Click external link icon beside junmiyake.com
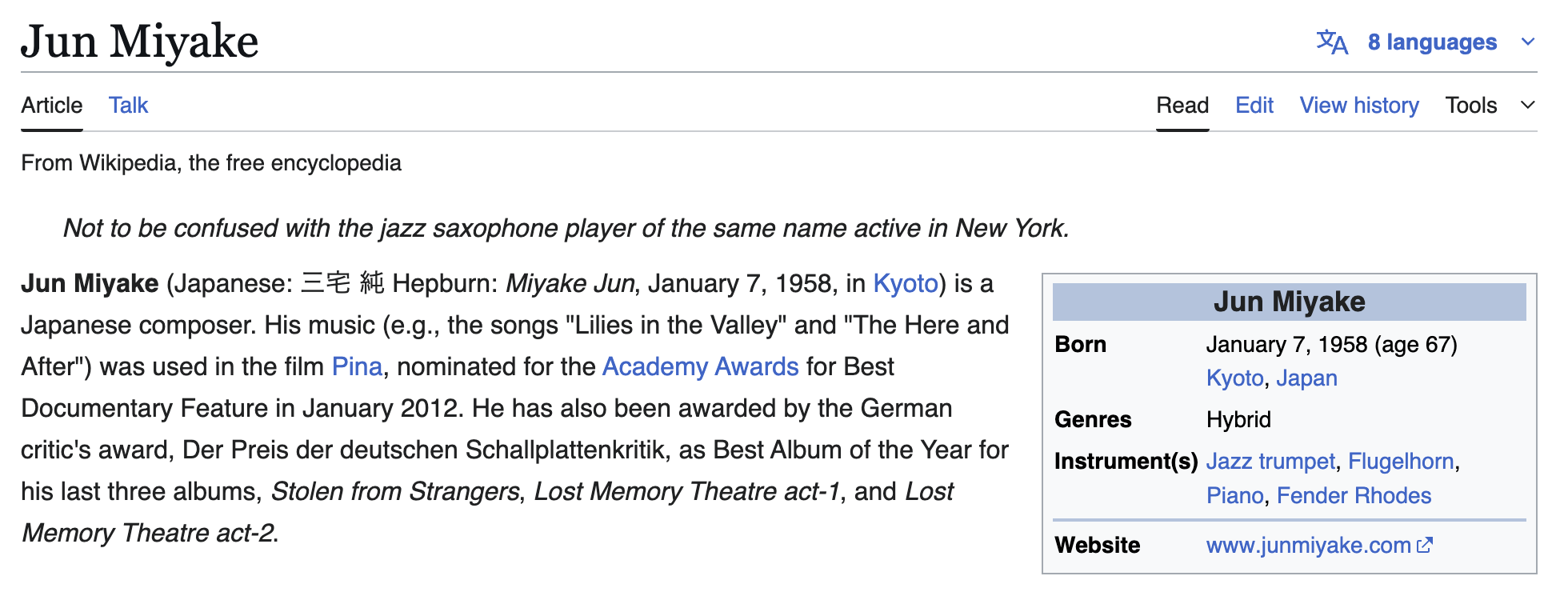1568x600 pixels. 1425,546
